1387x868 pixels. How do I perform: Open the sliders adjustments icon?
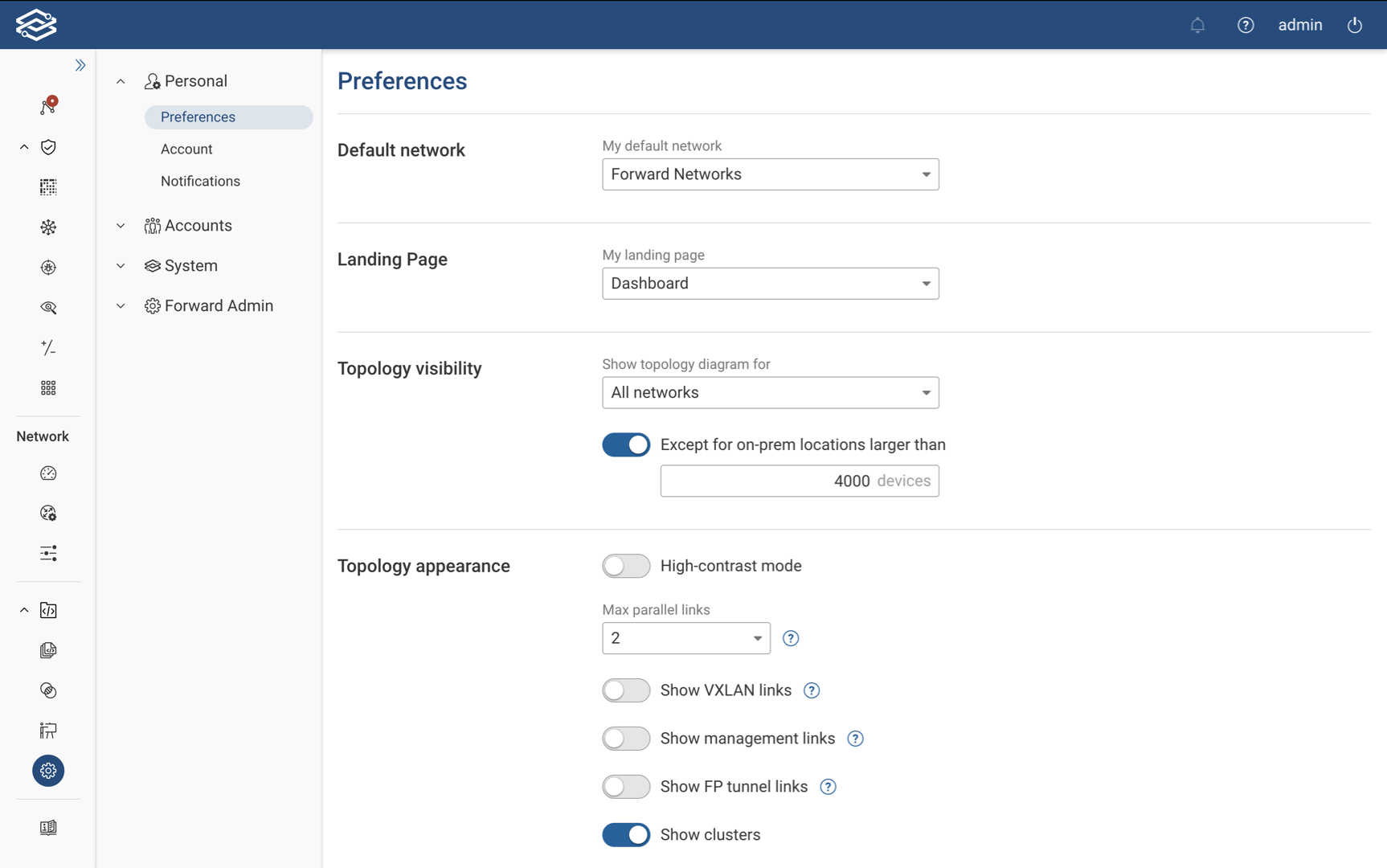coord(48,554)
